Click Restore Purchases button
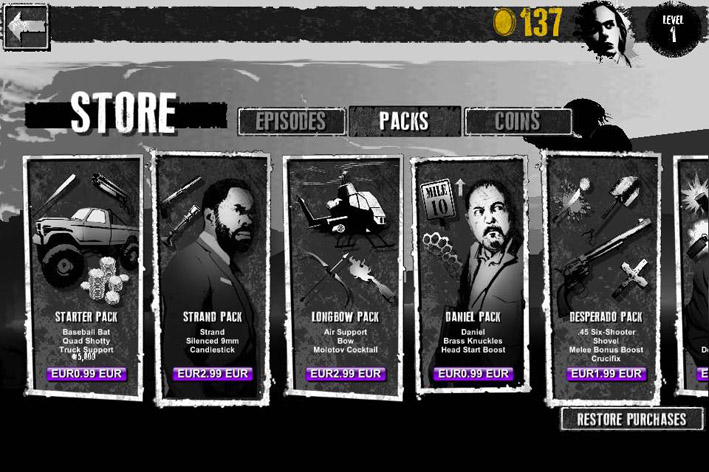Image resolution: width=709 pixels, height=472 pixels. tap(632, 419)
